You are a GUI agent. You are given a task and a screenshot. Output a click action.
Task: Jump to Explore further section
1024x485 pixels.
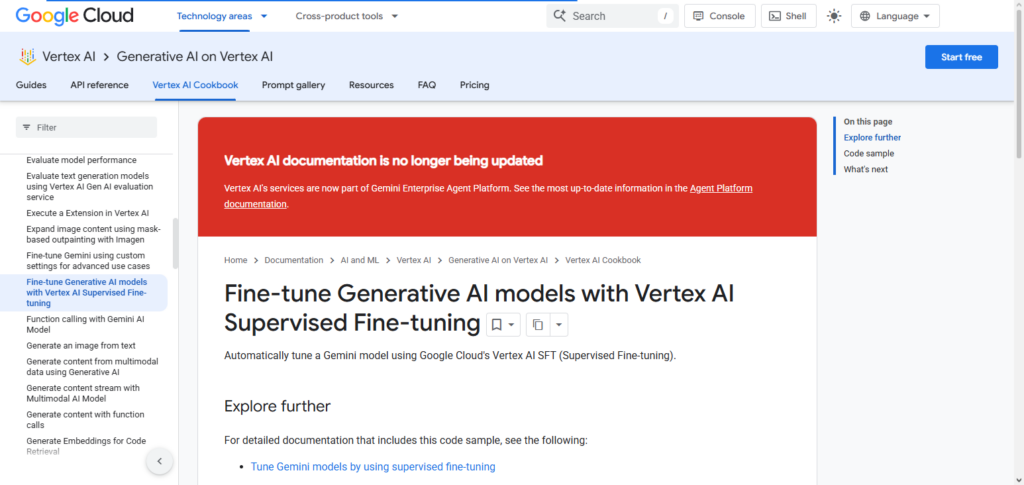[872, 138]
